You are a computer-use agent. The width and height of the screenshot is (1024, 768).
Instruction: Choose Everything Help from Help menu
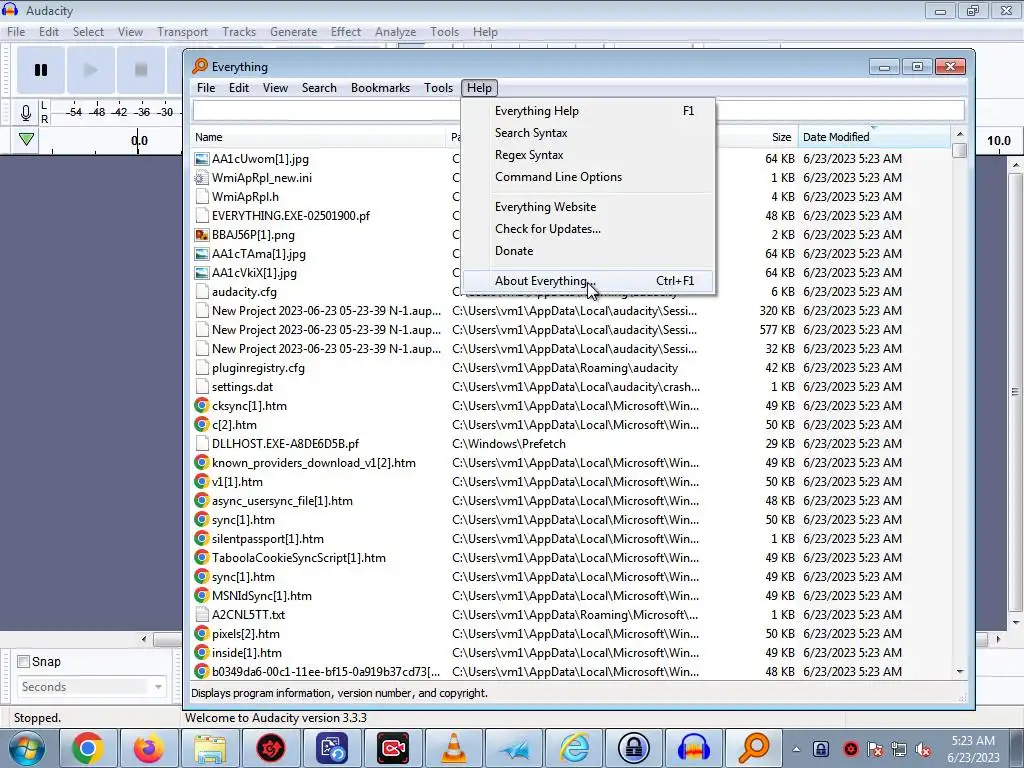pos(588,111)
